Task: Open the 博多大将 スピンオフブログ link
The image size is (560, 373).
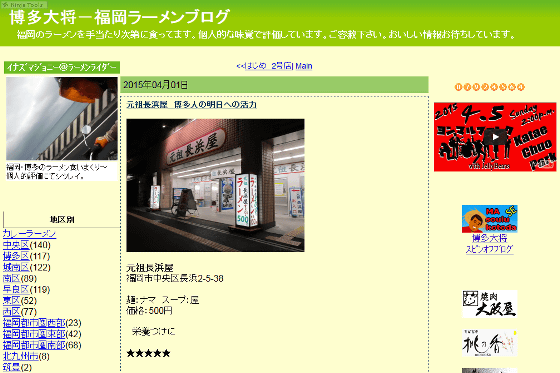Action: tap(489, 244)
